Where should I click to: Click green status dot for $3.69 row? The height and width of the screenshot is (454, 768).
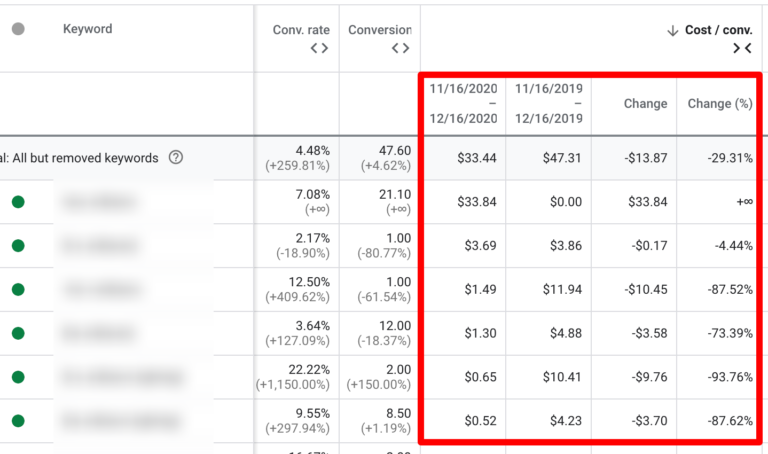[x=18, y=246]
